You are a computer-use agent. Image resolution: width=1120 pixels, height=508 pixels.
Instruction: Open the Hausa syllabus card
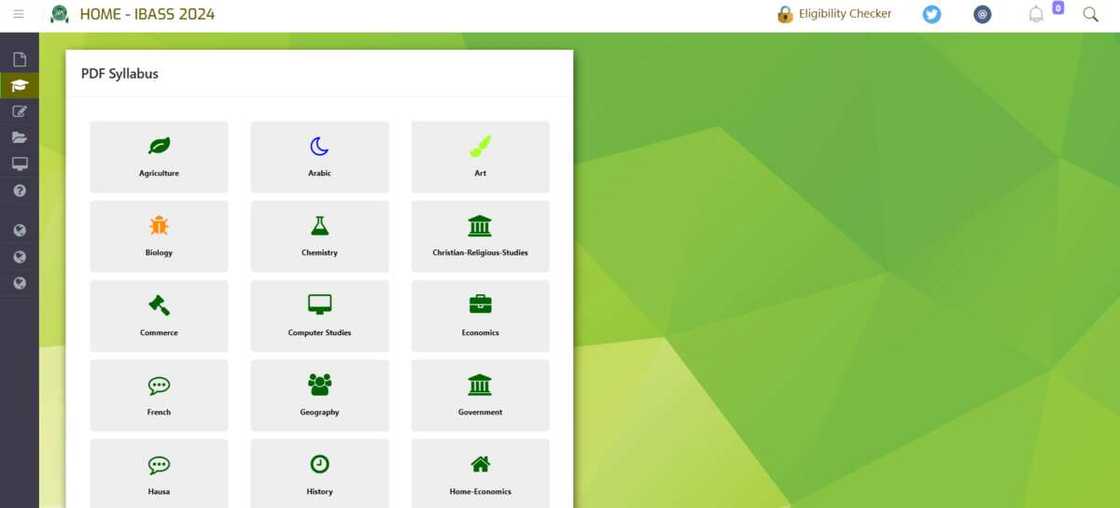coord(159,474)
